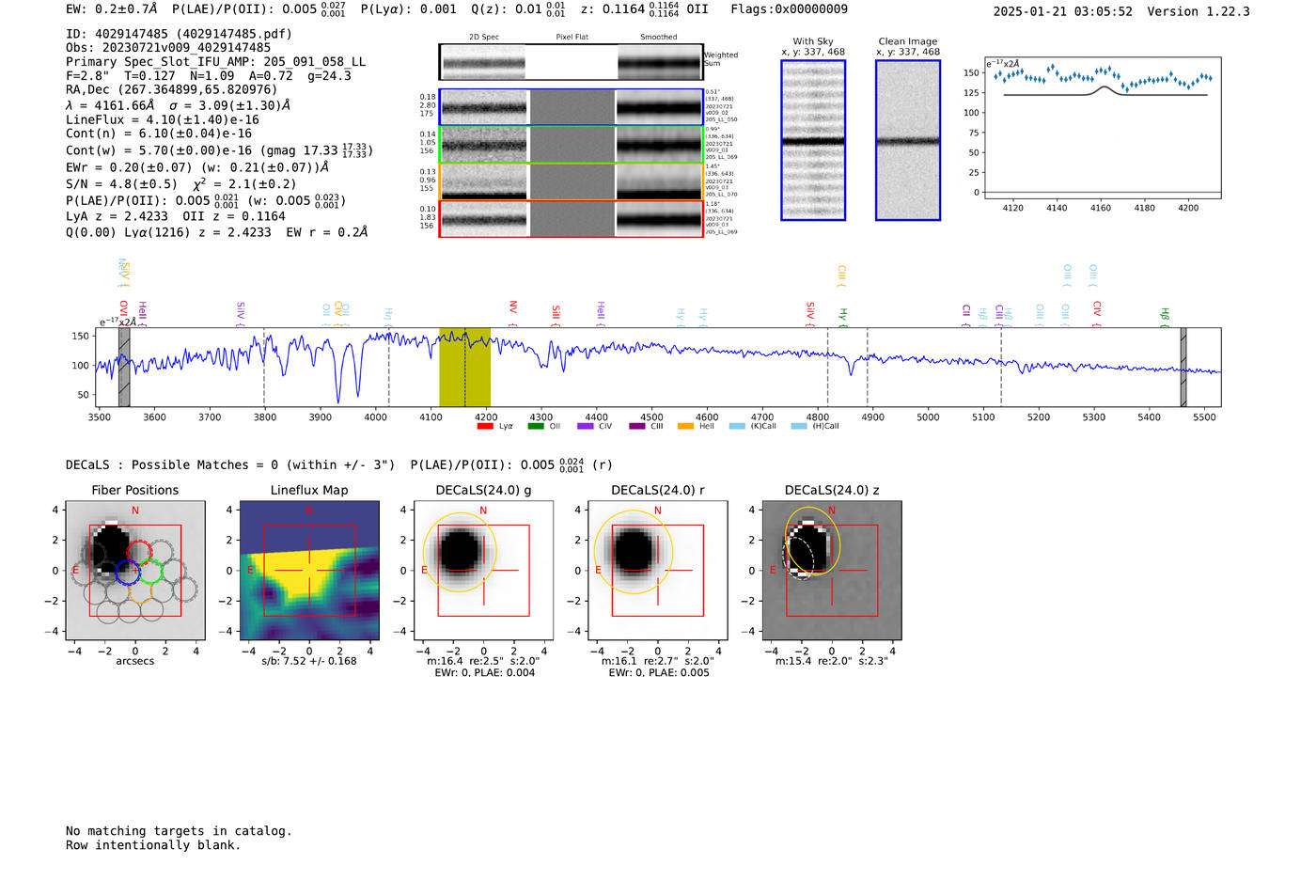Click the CIV purple legend swatch
The image size is (1316, 896).
pyautogui.click(x=586, y=426)
